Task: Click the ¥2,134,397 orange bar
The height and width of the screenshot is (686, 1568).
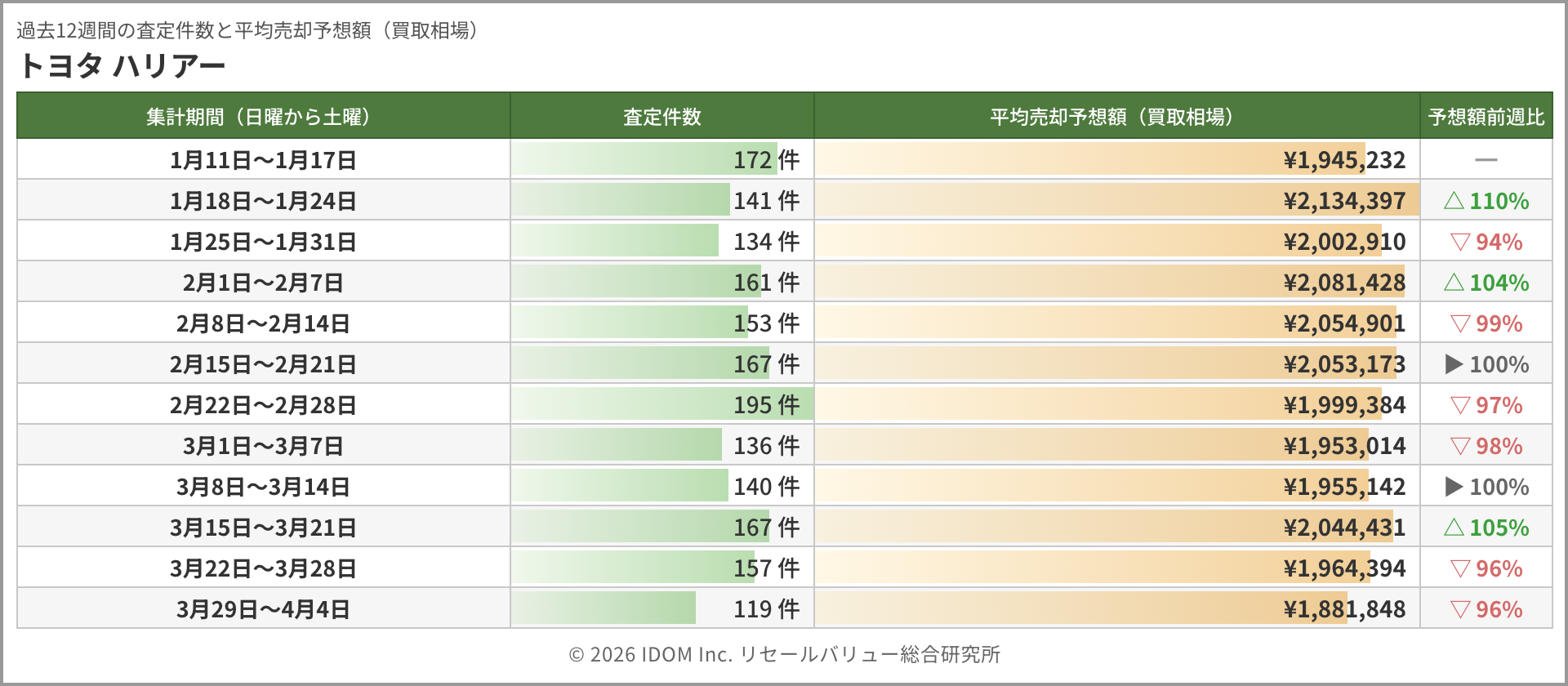Action: point(1116,200)
